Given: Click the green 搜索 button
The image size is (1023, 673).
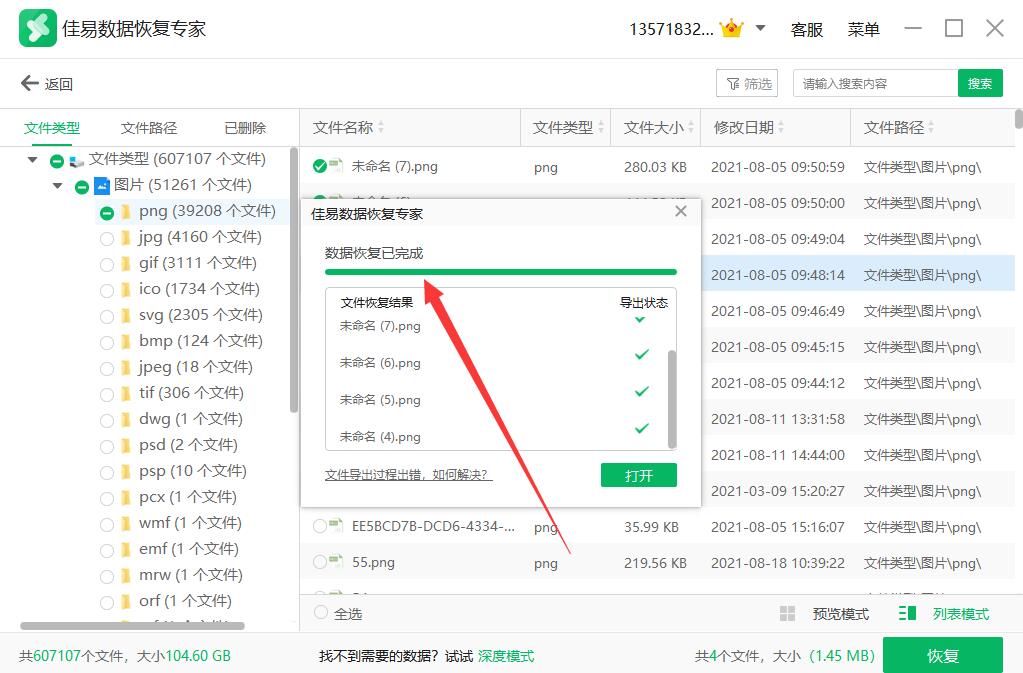Looking at the screenshot, I should [x=980, y=83].
